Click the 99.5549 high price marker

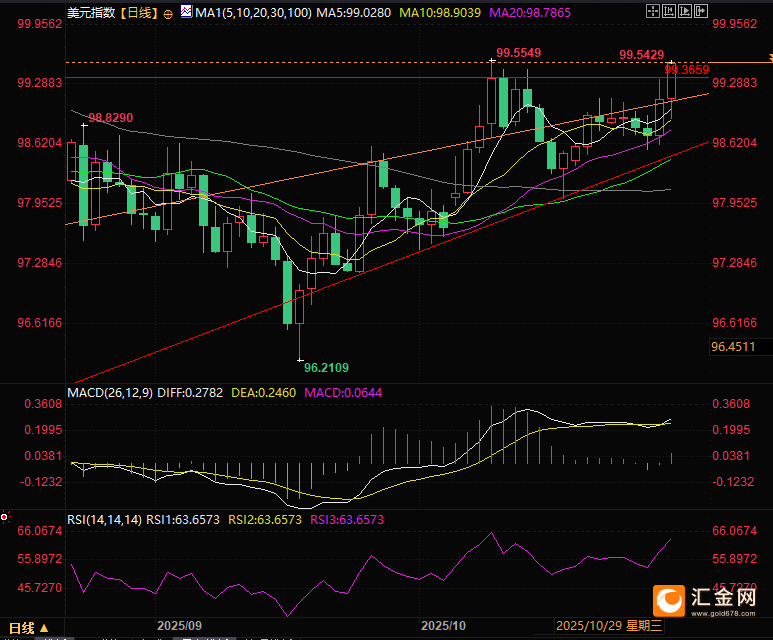pos(518,53)
